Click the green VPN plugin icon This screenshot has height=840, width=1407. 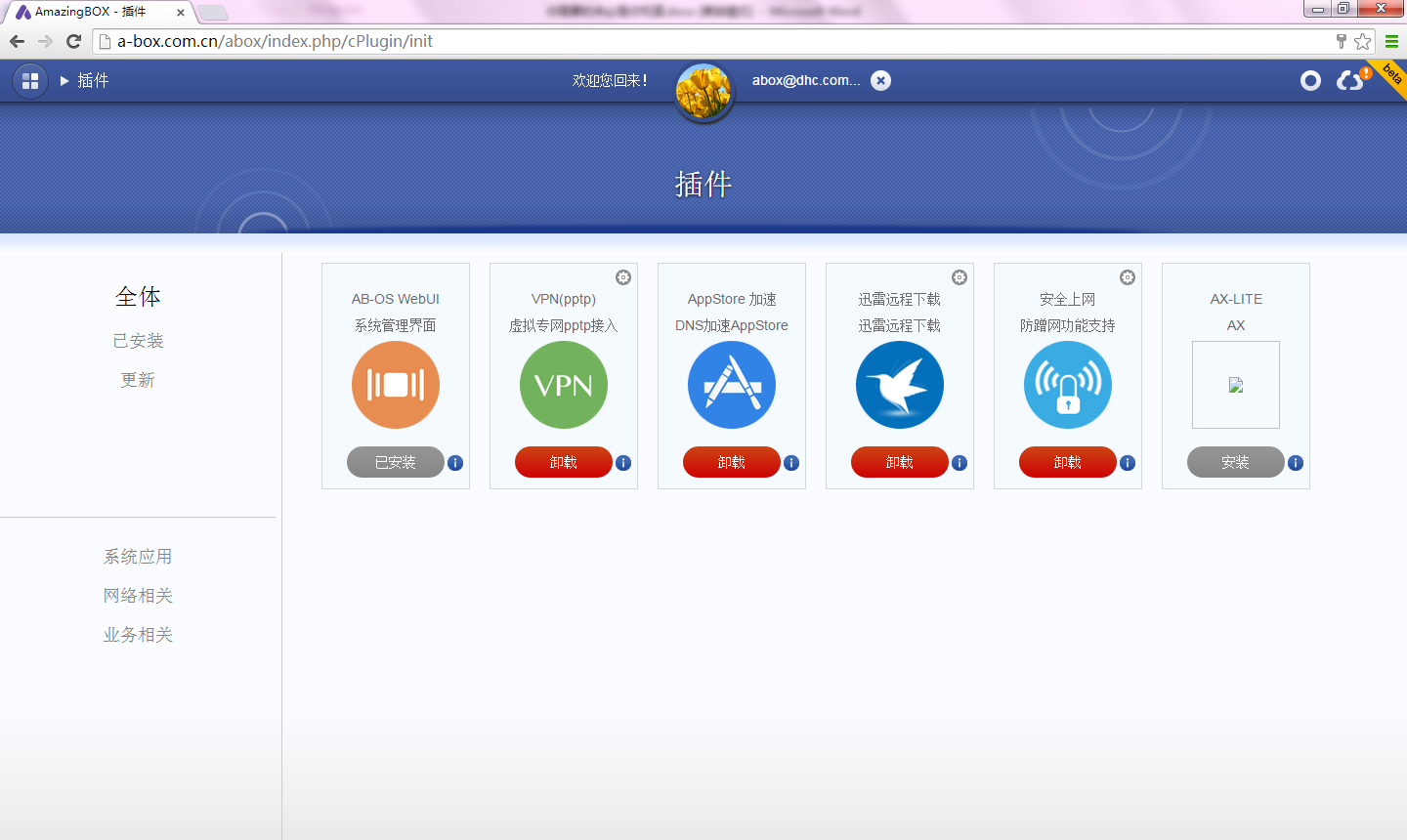pos(564,385)
